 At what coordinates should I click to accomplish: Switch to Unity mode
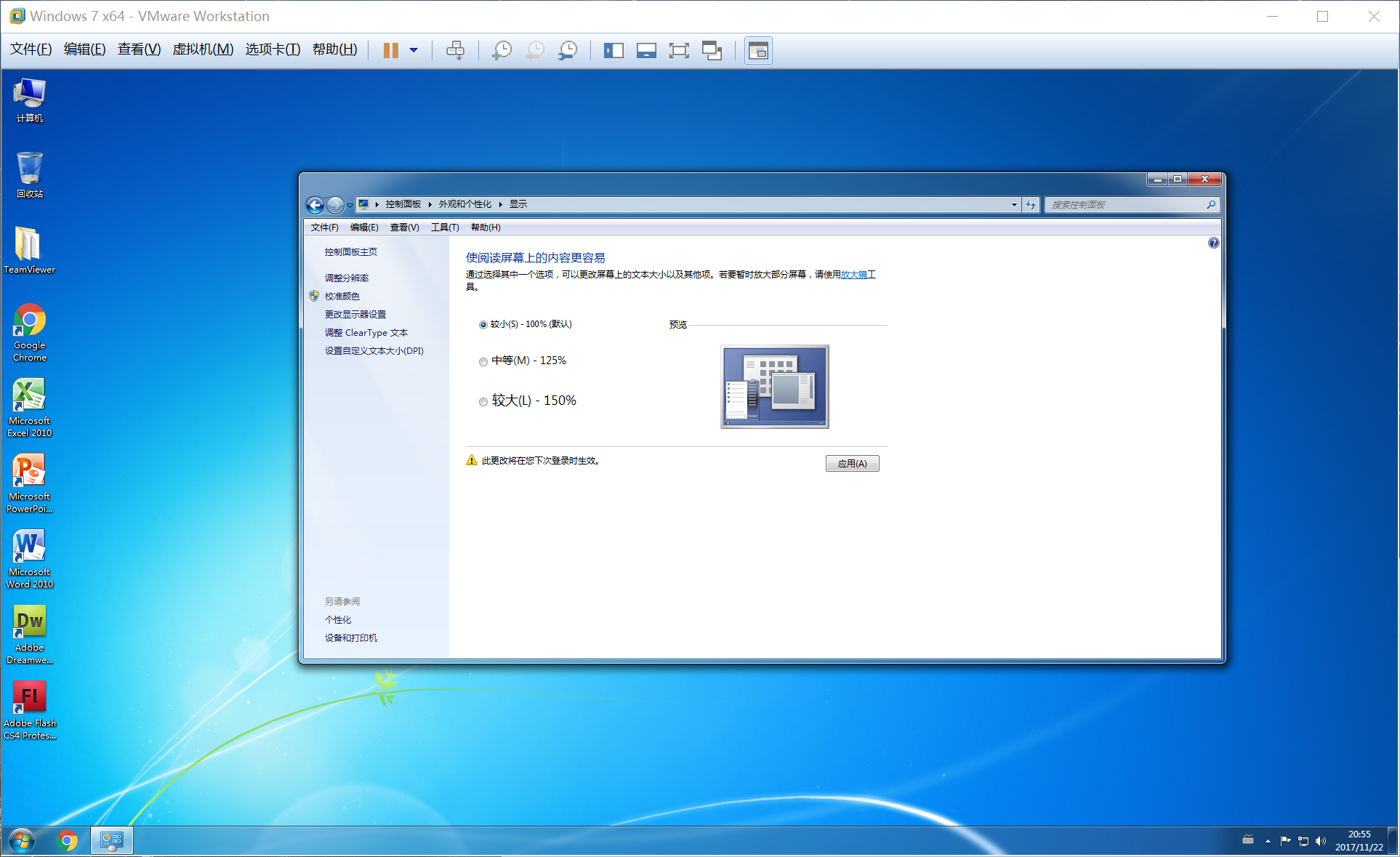712,50
